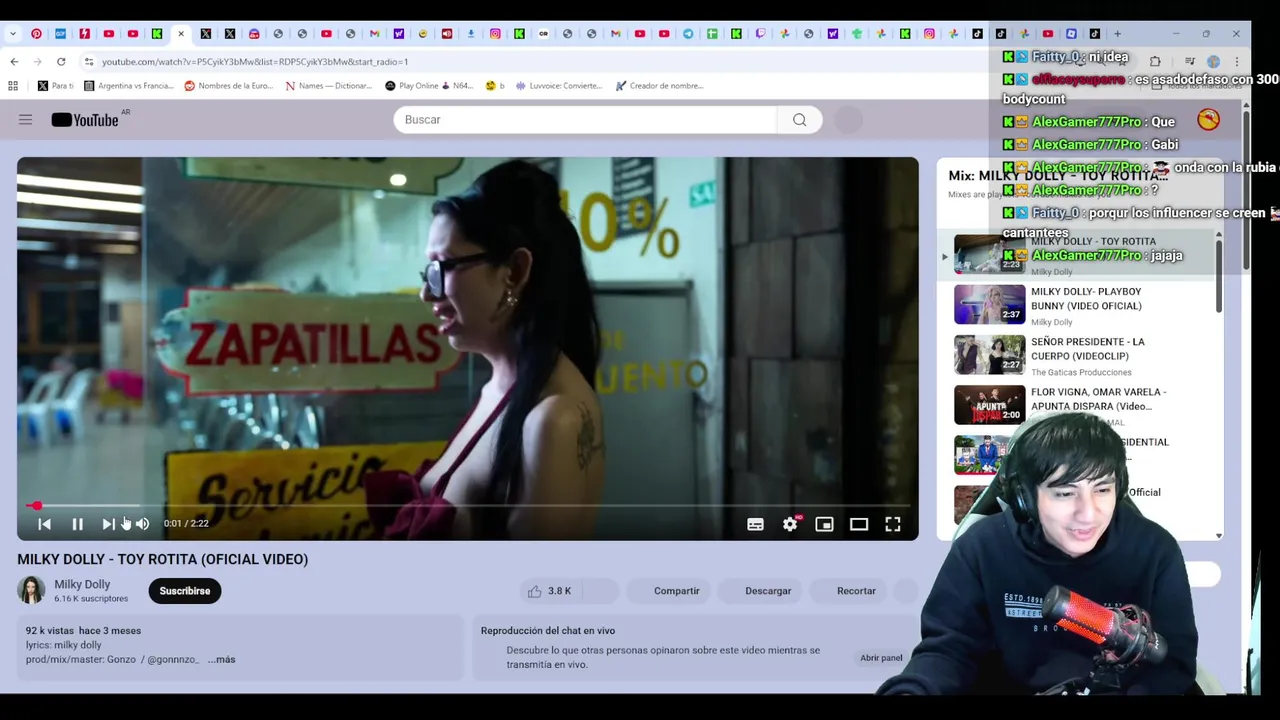Open the Milky Dolly channel name link
This screenshot has width=1280, height=720.
[82, 585]
